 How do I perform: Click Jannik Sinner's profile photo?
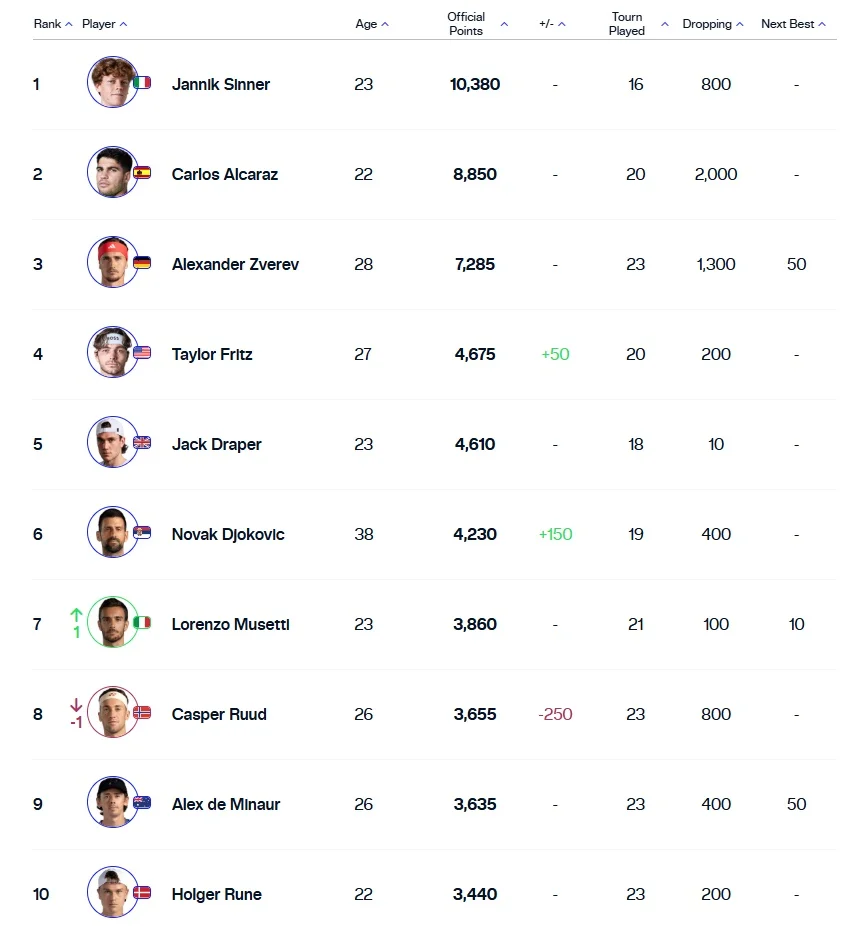tap(112, 82)
